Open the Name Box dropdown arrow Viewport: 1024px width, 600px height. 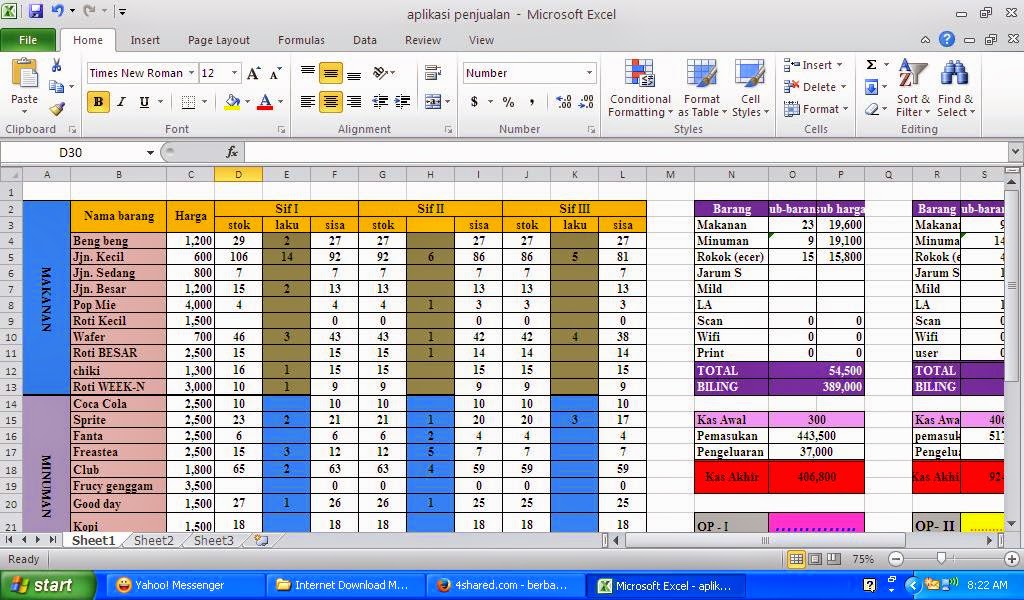150,153
